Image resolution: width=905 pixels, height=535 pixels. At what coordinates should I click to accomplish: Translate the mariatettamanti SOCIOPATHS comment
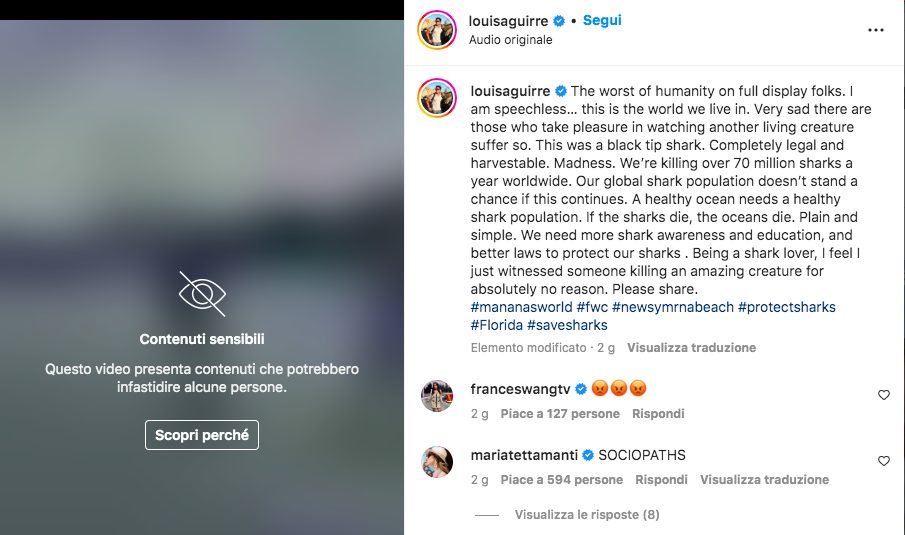pos(764,480)
